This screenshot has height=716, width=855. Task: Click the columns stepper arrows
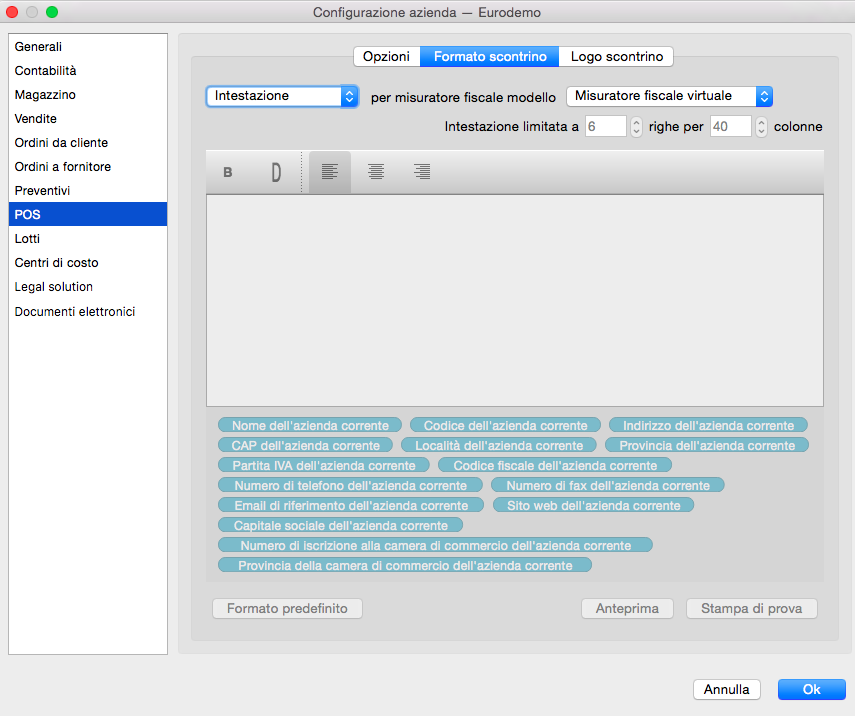761,127
